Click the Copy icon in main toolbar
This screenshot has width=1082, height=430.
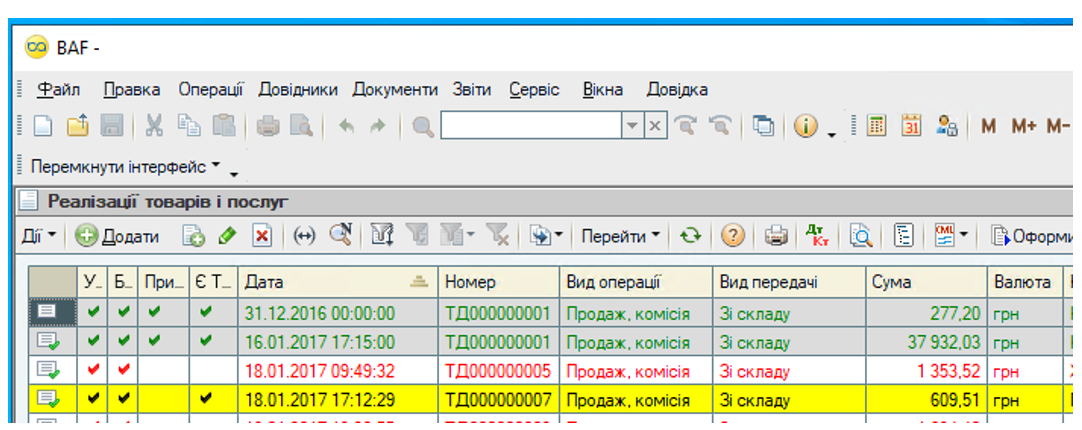click(x=188, y=126)
